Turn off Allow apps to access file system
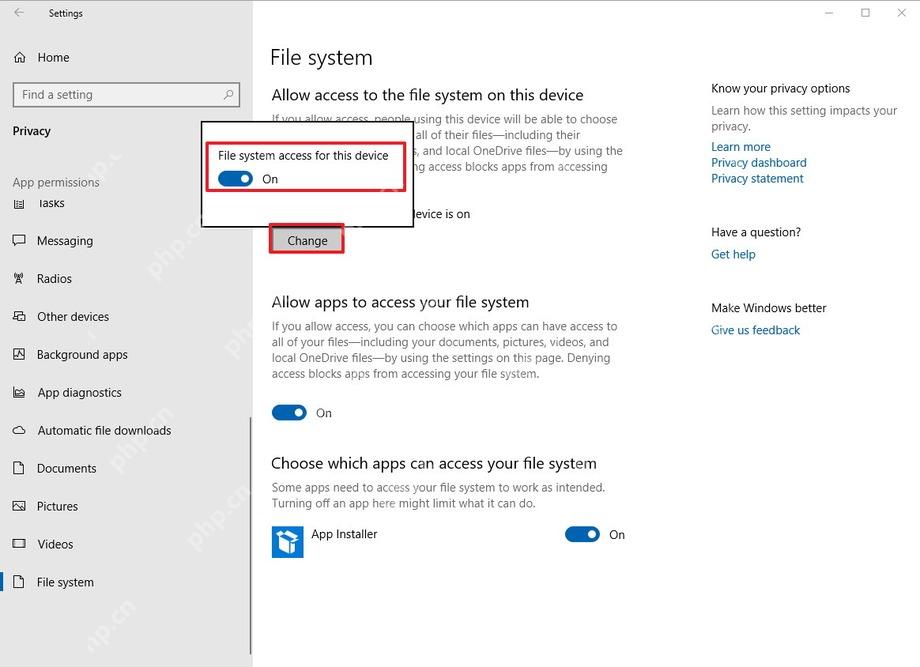This screenshot has height=667, width=920. [x=289, y=413]
